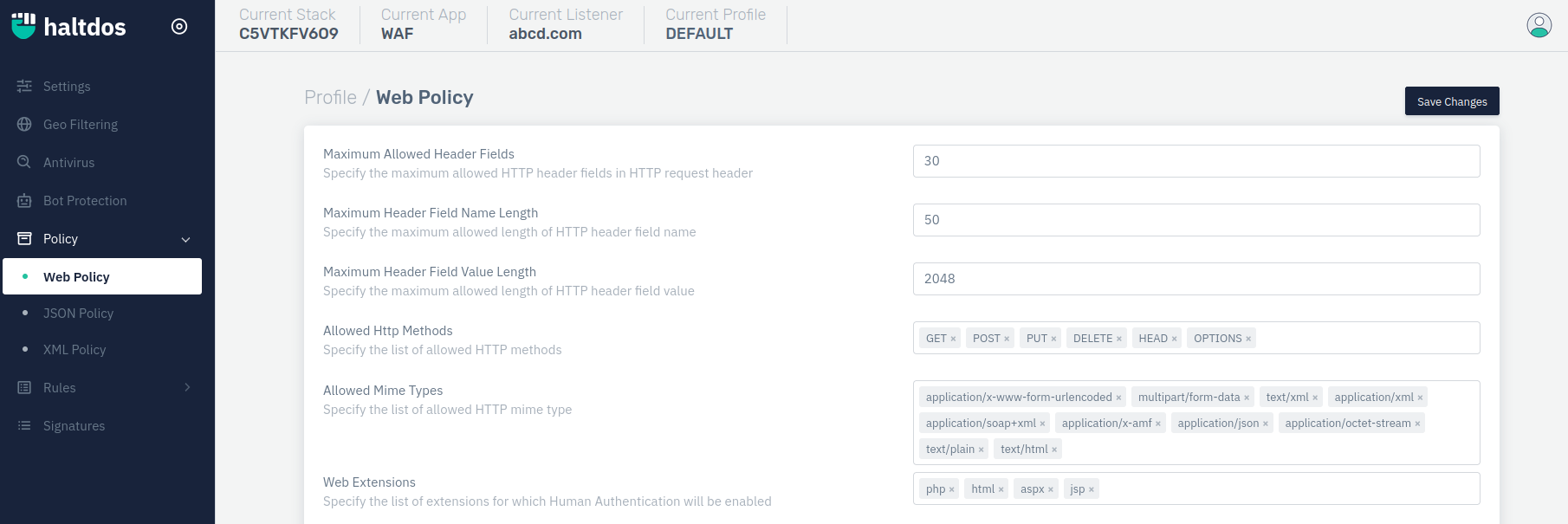Collapse the Policy menu chevron
This screenshot has width=1568, height=524.
tap(185, 239)
